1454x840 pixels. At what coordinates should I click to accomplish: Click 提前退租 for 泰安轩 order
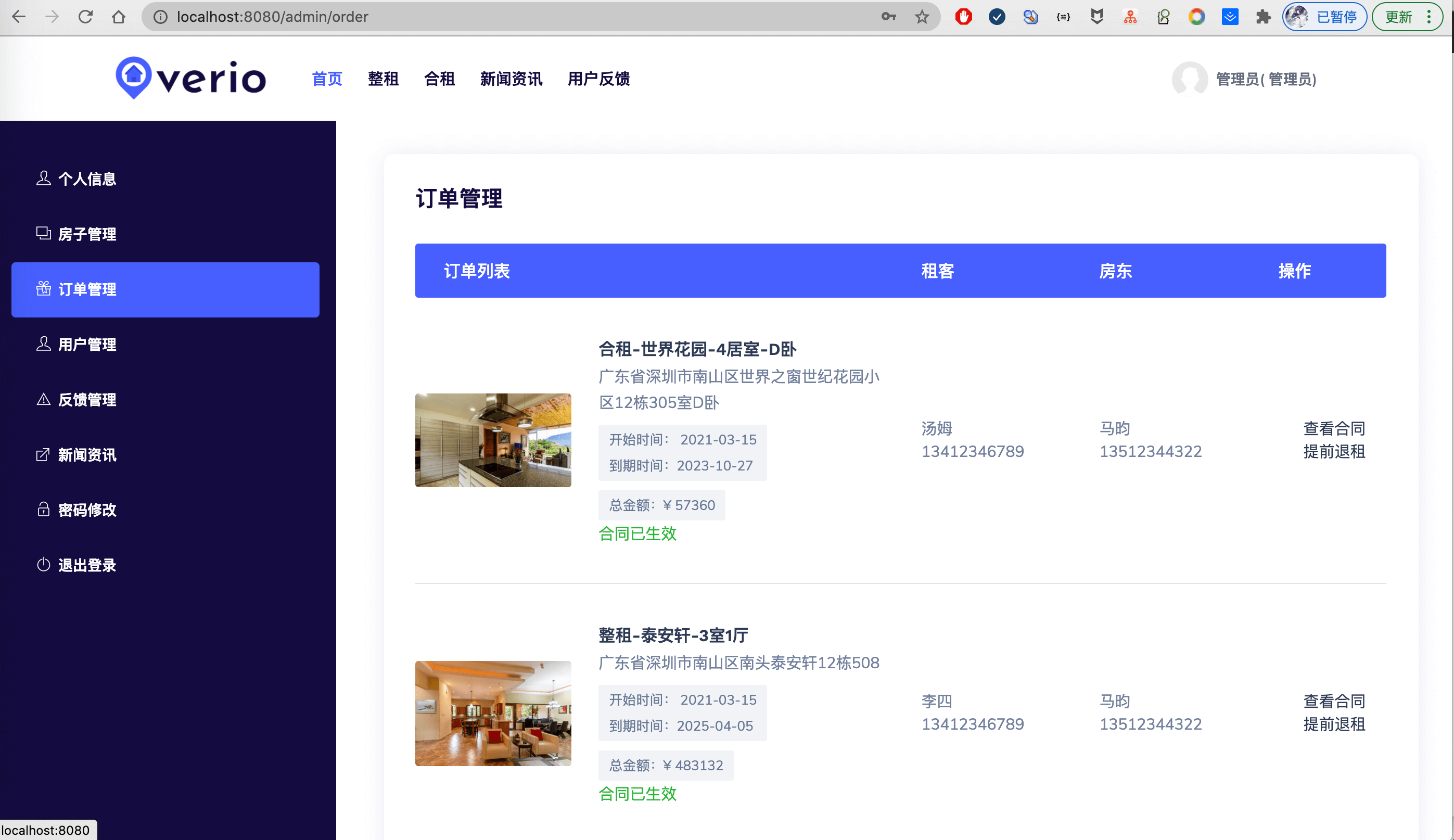coord(1333,724)
